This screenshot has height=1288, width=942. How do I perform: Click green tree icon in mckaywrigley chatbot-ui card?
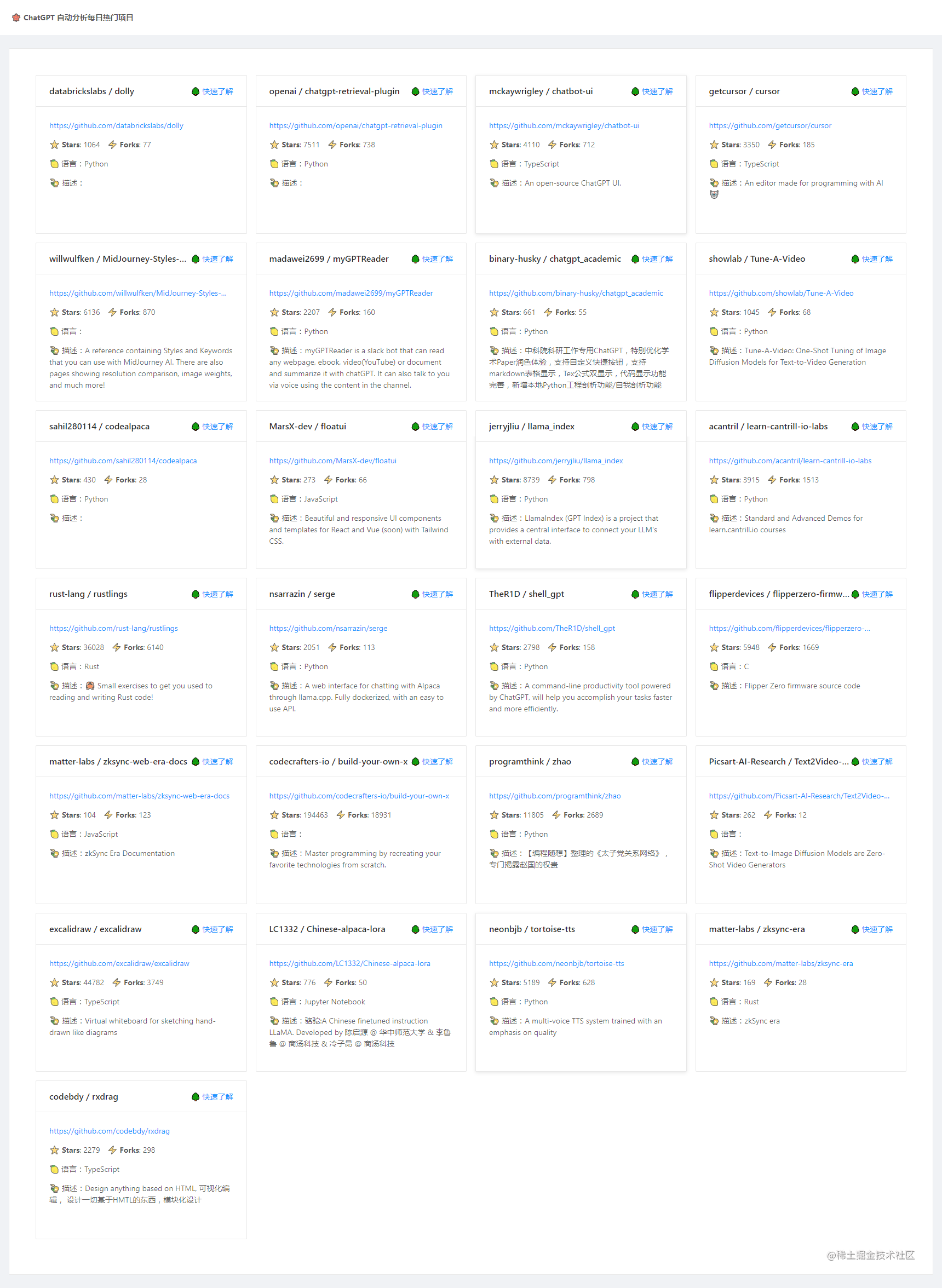[x=635, y=92]
